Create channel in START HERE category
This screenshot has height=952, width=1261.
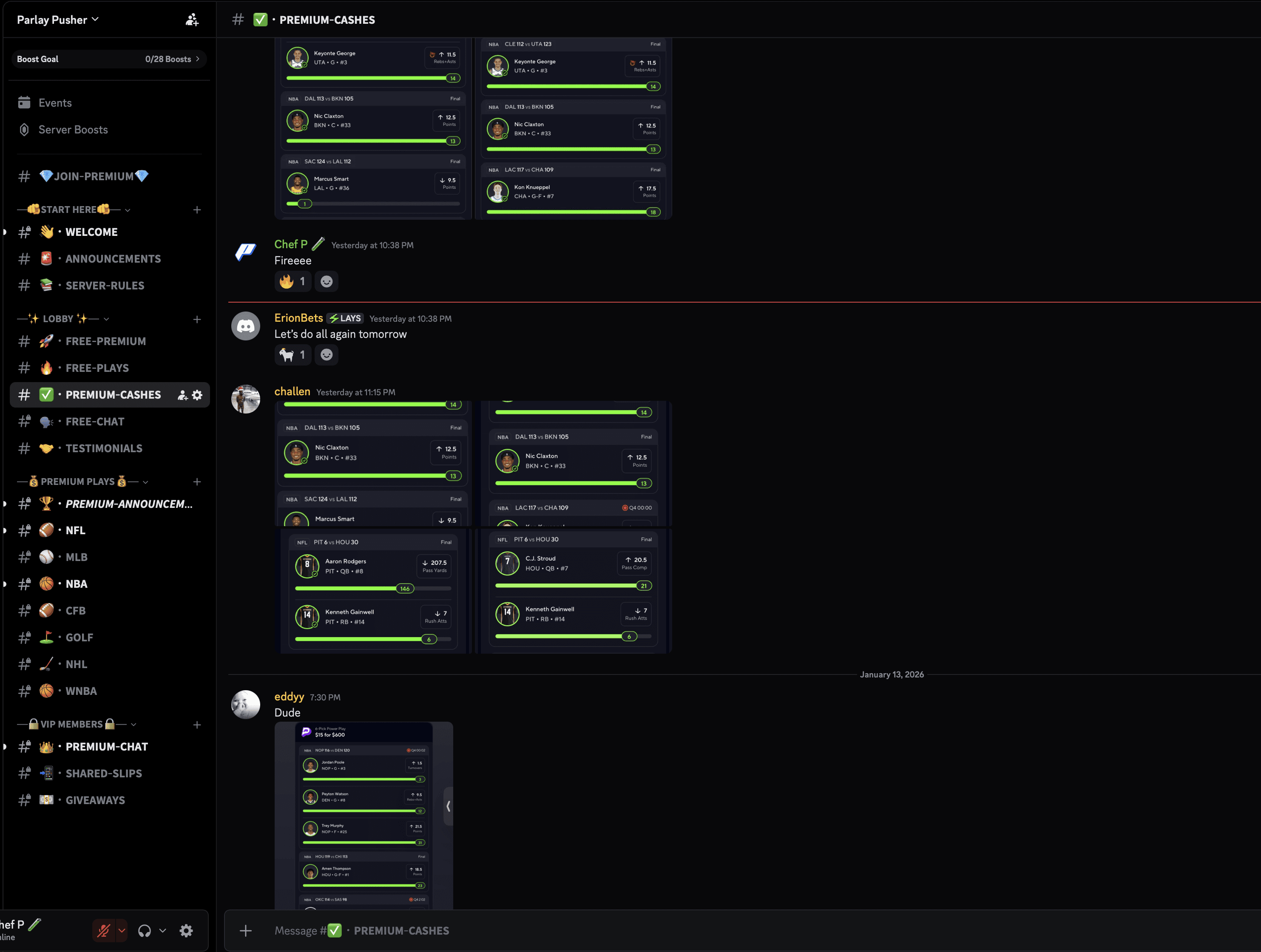[197, 210]
